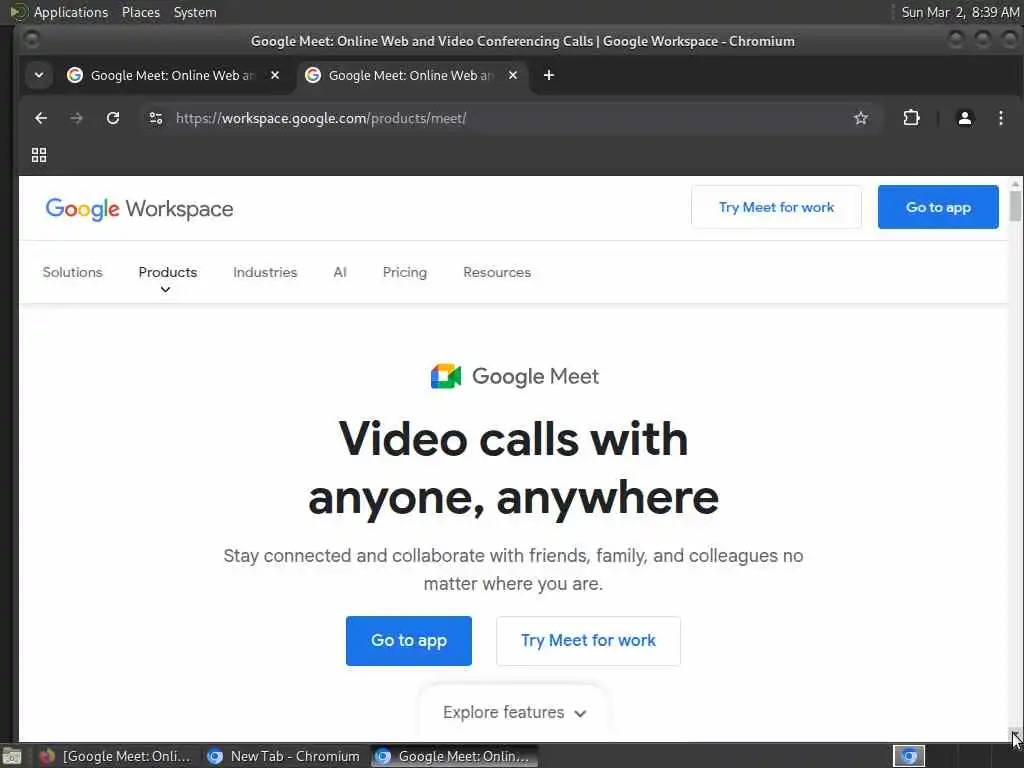Click the header Go to app button
This screenshot has width=1024, height=768.
pos(938,207)
